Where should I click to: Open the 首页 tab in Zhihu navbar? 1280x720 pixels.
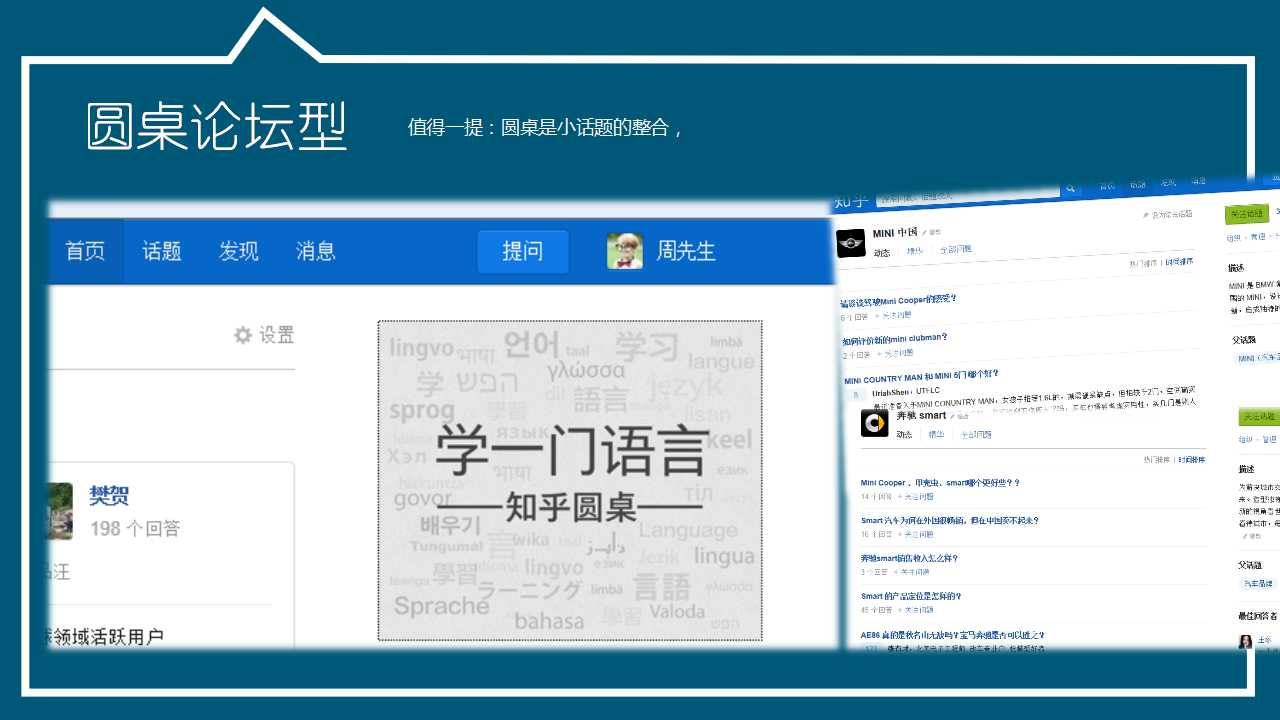tap(85, 252)
